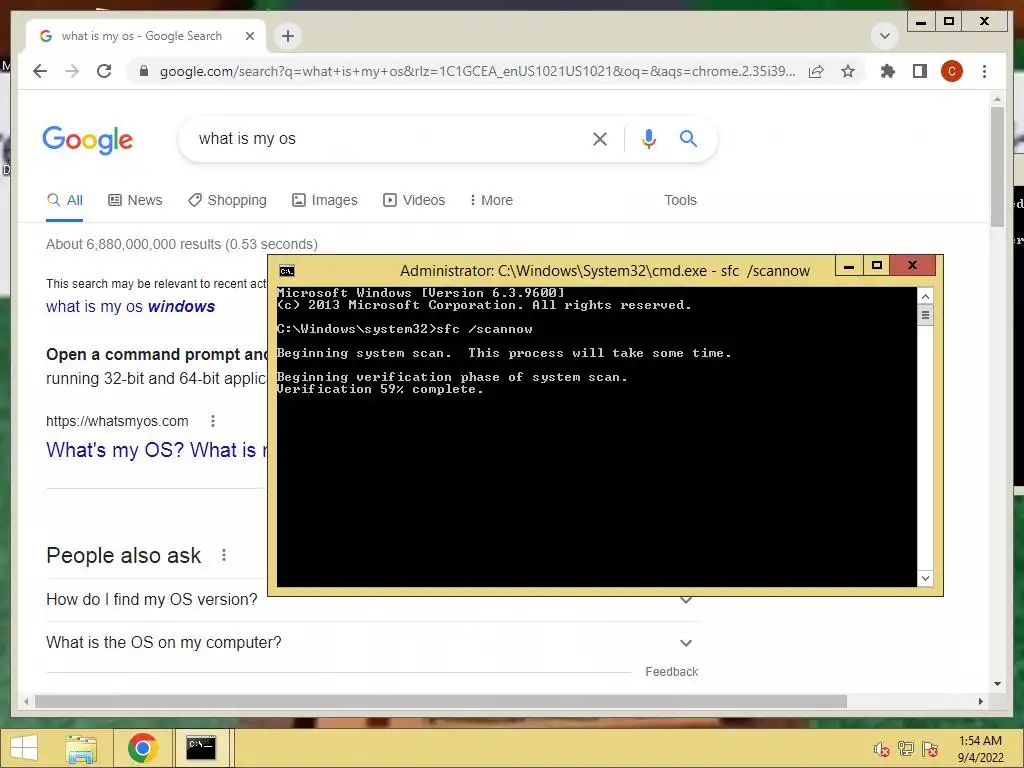Screen dimensions: 1024x768
Task: Click the muted volume tray icon
Action: click(x=882, y=749)
